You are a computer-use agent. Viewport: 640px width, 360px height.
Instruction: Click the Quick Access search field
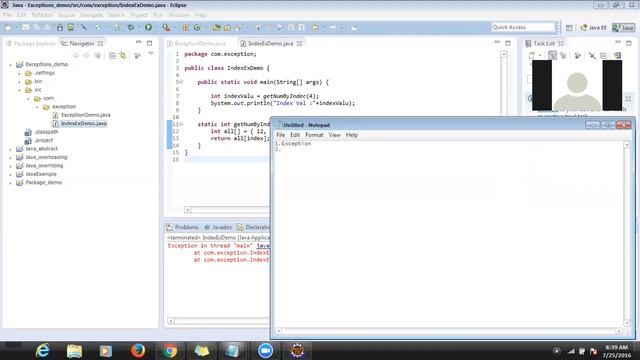[523, 27]
